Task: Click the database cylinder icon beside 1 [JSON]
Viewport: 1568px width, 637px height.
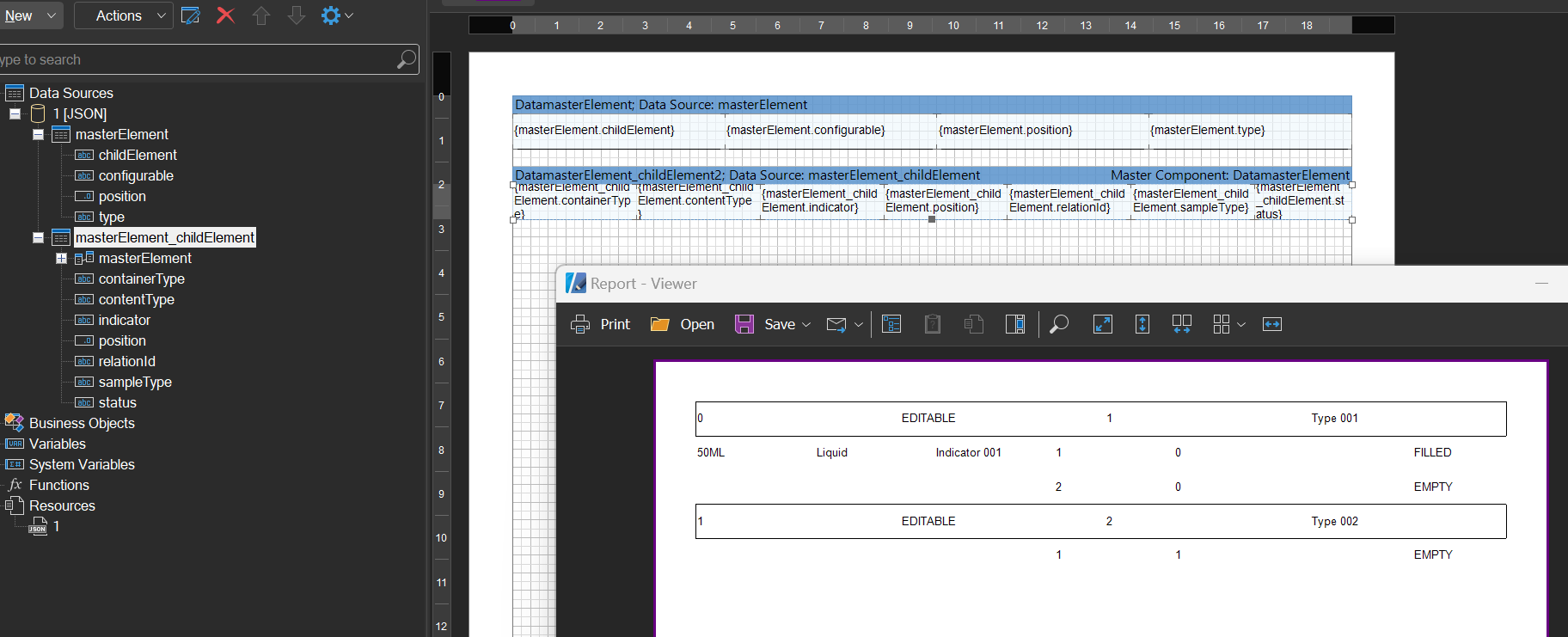Action: coord(38,113)
